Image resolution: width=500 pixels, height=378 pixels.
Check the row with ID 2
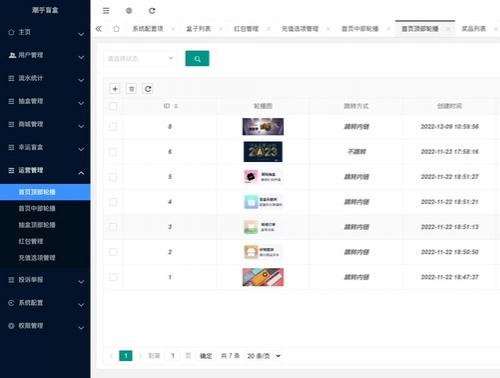point(113,252)
